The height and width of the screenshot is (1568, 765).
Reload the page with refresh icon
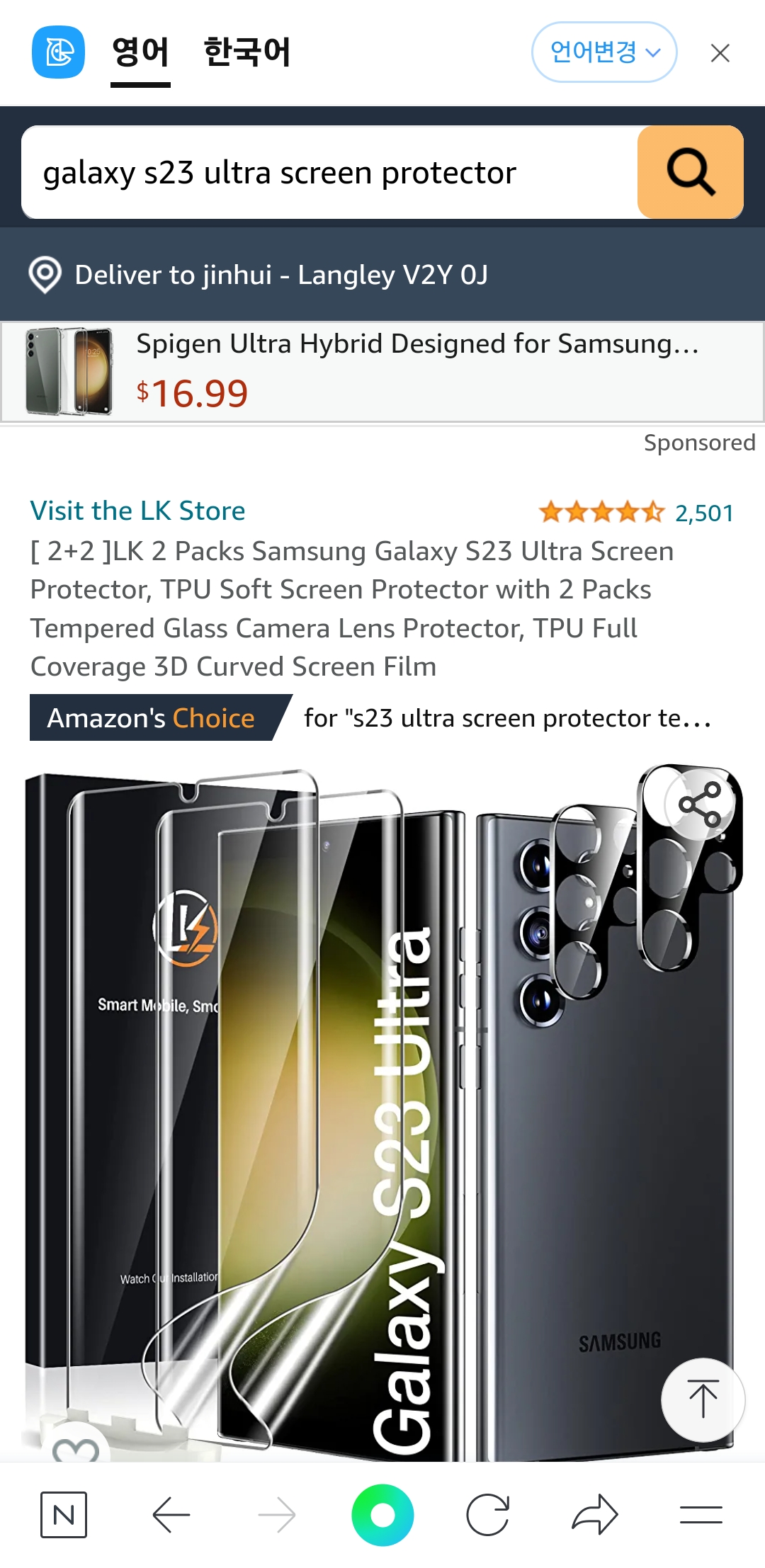pyautogui.click(x=488, y=1515)
